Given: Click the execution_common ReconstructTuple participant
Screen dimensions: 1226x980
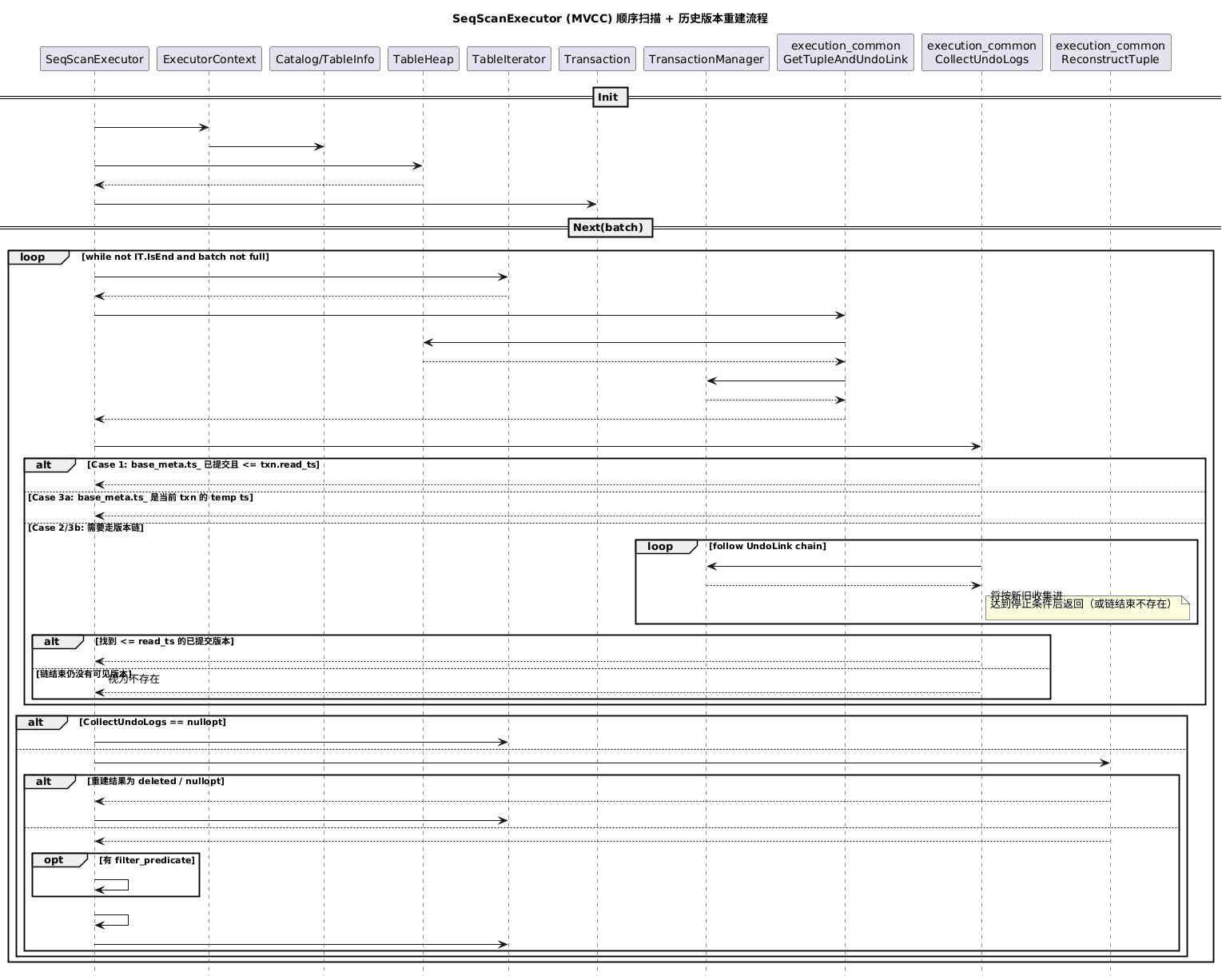Looking at the screenshot, I should [1110, 51].
